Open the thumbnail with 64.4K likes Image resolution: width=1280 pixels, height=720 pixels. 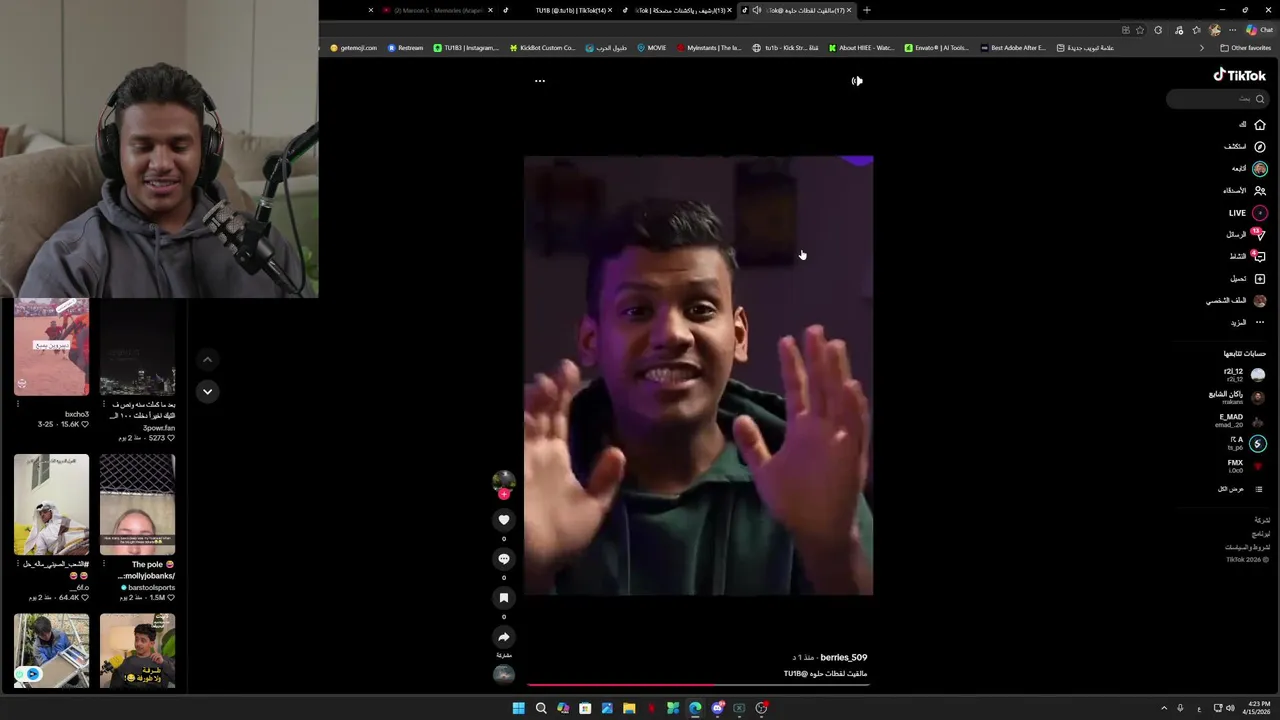point(51,504)
